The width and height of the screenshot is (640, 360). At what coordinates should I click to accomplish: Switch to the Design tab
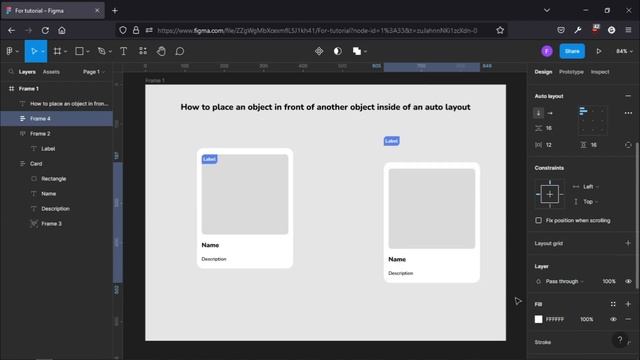click(543, 72)
